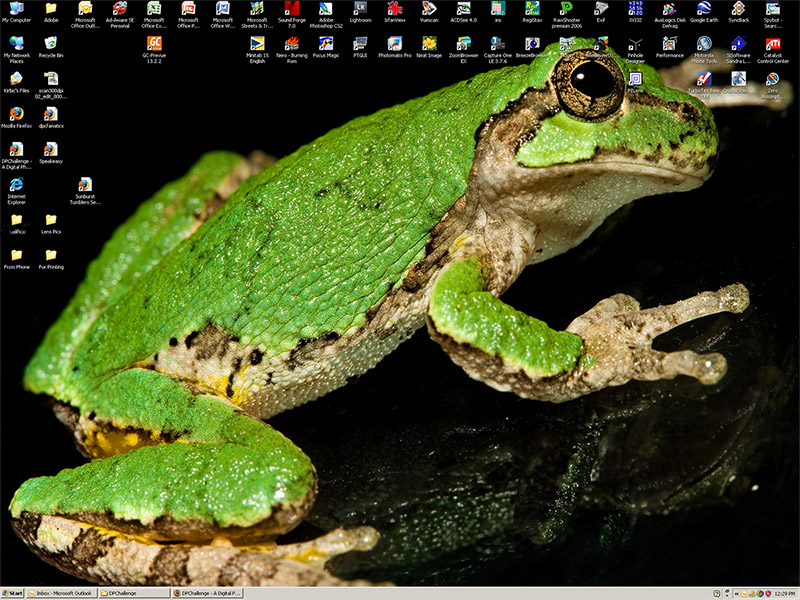This screenshot has height=600, width=800.
Task: Launch the Spybot Search shortcut
Action: tap(773, 14)
